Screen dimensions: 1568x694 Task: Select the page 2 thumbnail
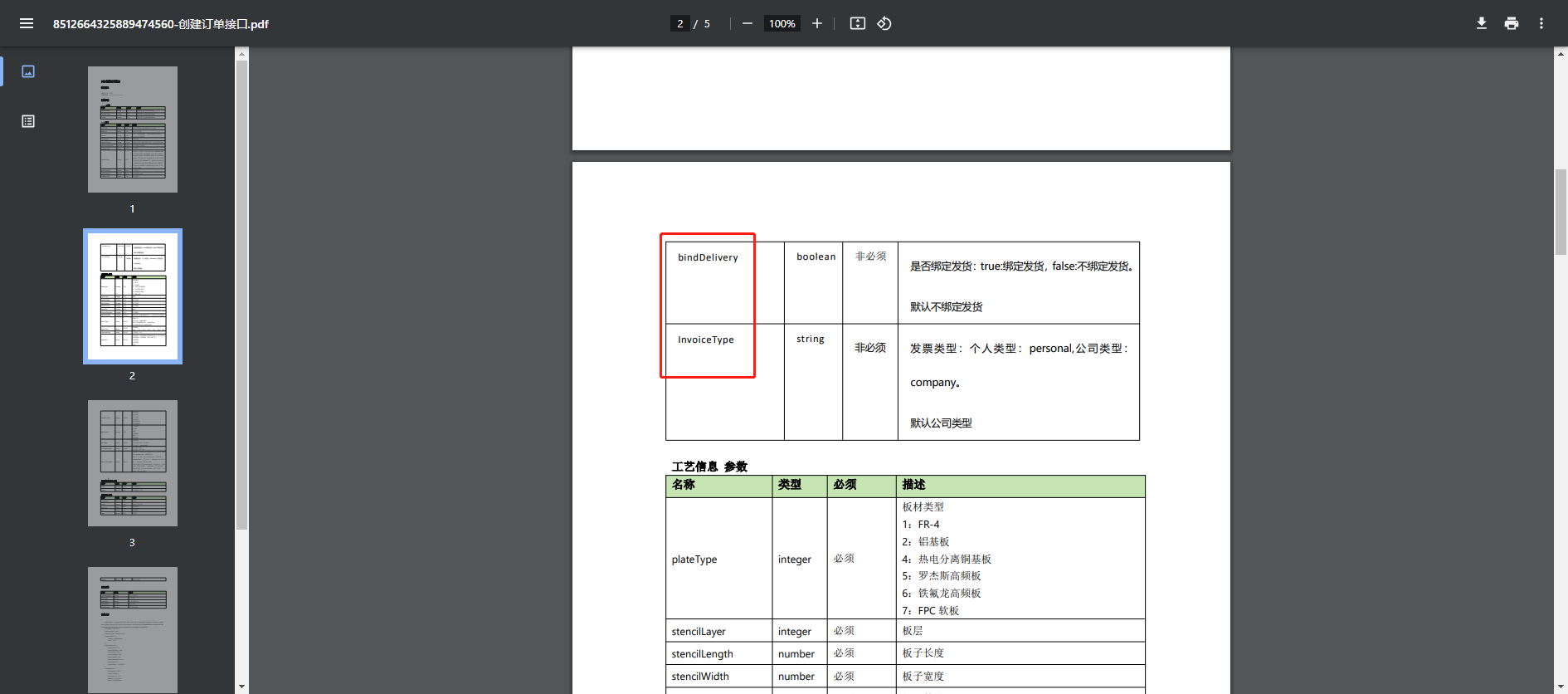(133, 296)
